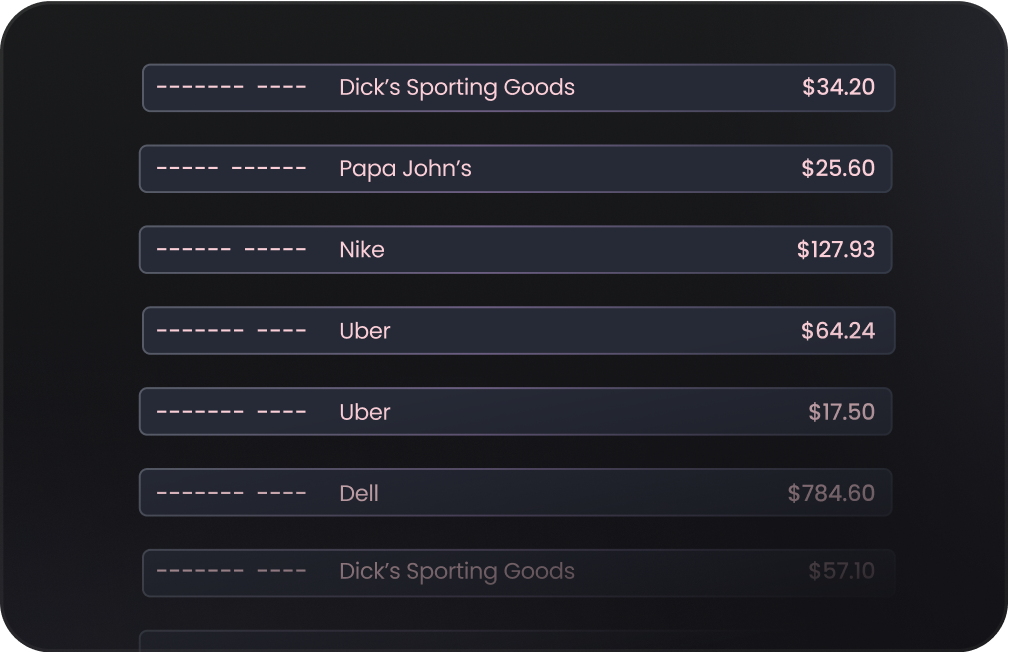
Task: Open the first Dick's Sporting Goods transaction
Action: coord(518,88)
